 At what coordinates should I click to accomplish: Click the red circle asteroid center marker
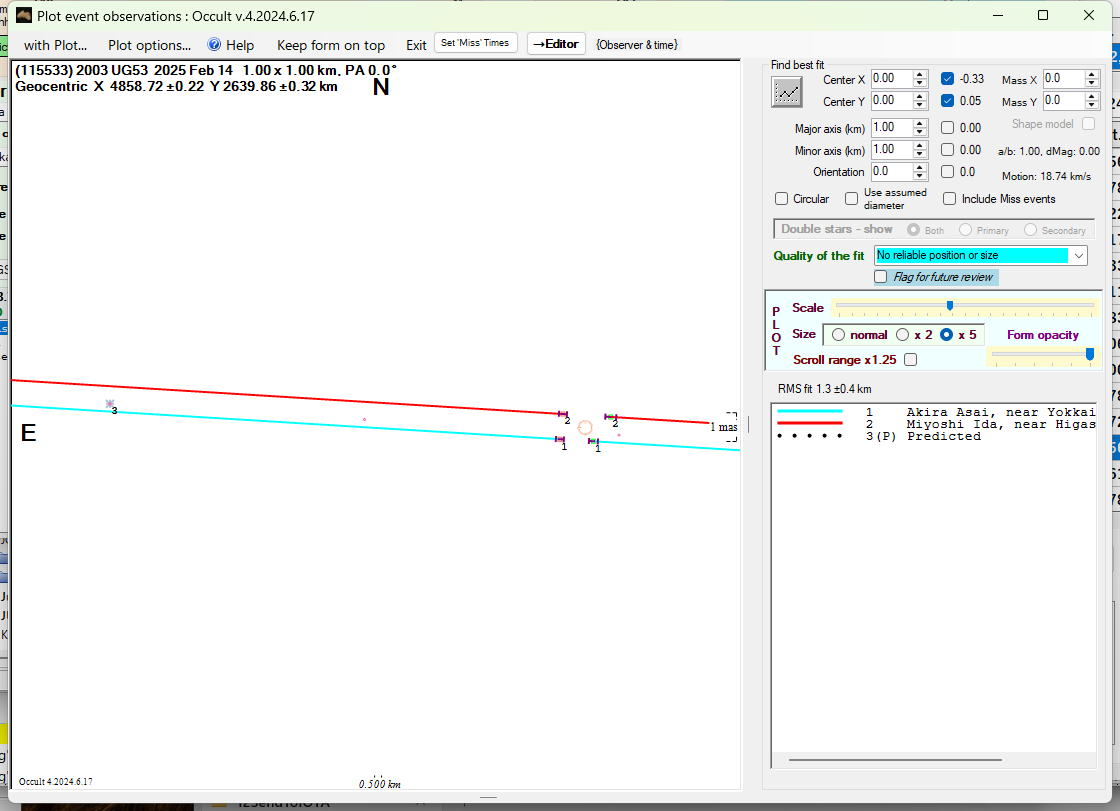[585, 427]
